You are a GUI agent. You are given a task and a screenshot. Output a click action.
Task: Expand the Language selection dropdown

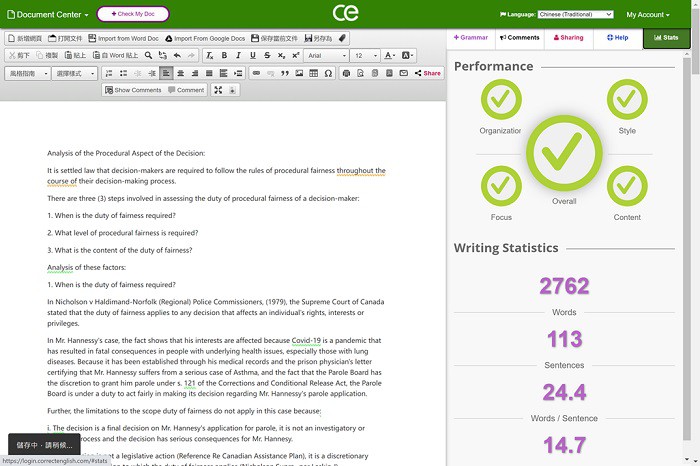[x=575, y=15]
